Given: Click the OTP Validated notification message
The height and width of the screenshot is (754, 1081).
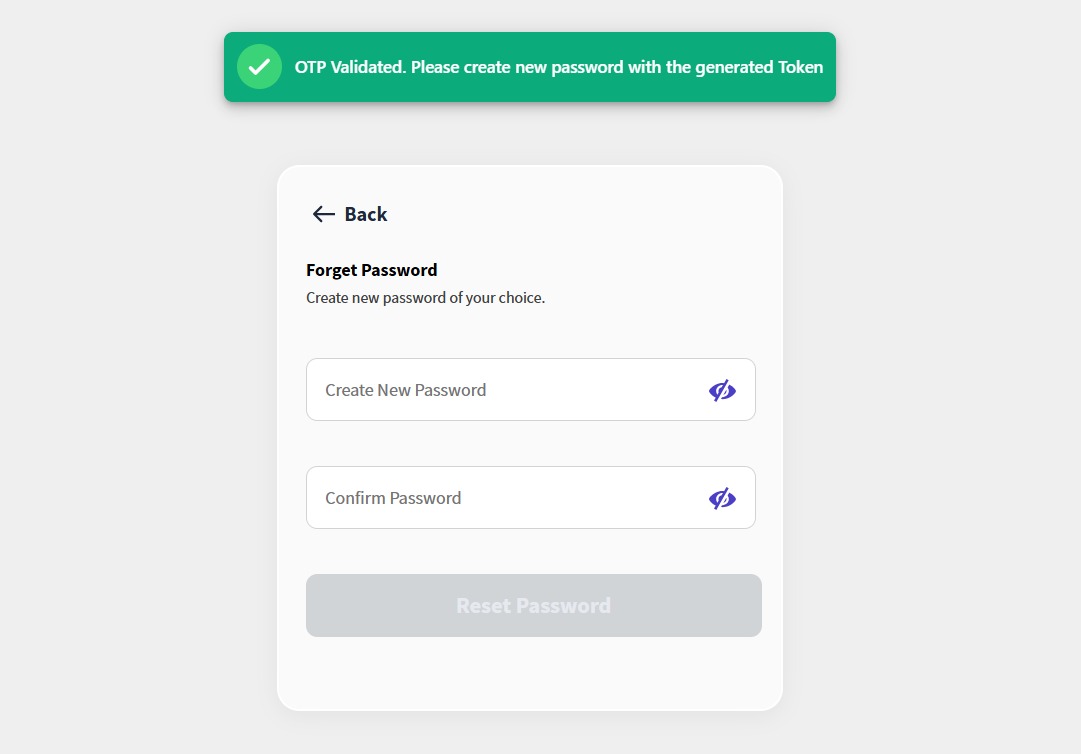Looking at the screenshot, I should pos(558,68).
